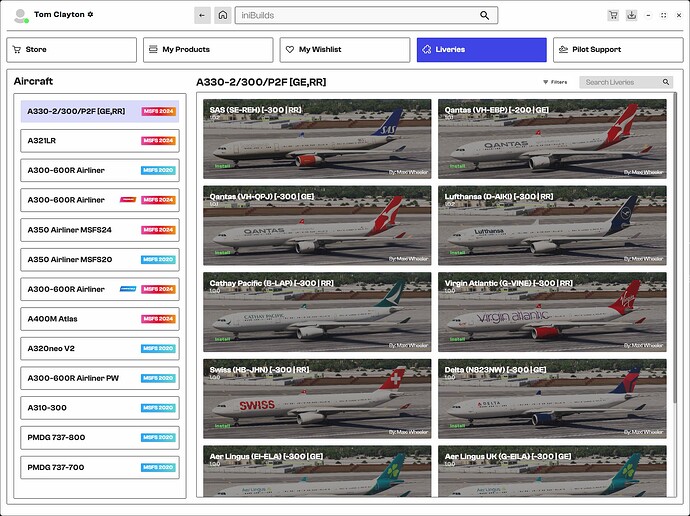690x516 pixels.
Task: Switch to the Store tab
Action: (71, 49)
